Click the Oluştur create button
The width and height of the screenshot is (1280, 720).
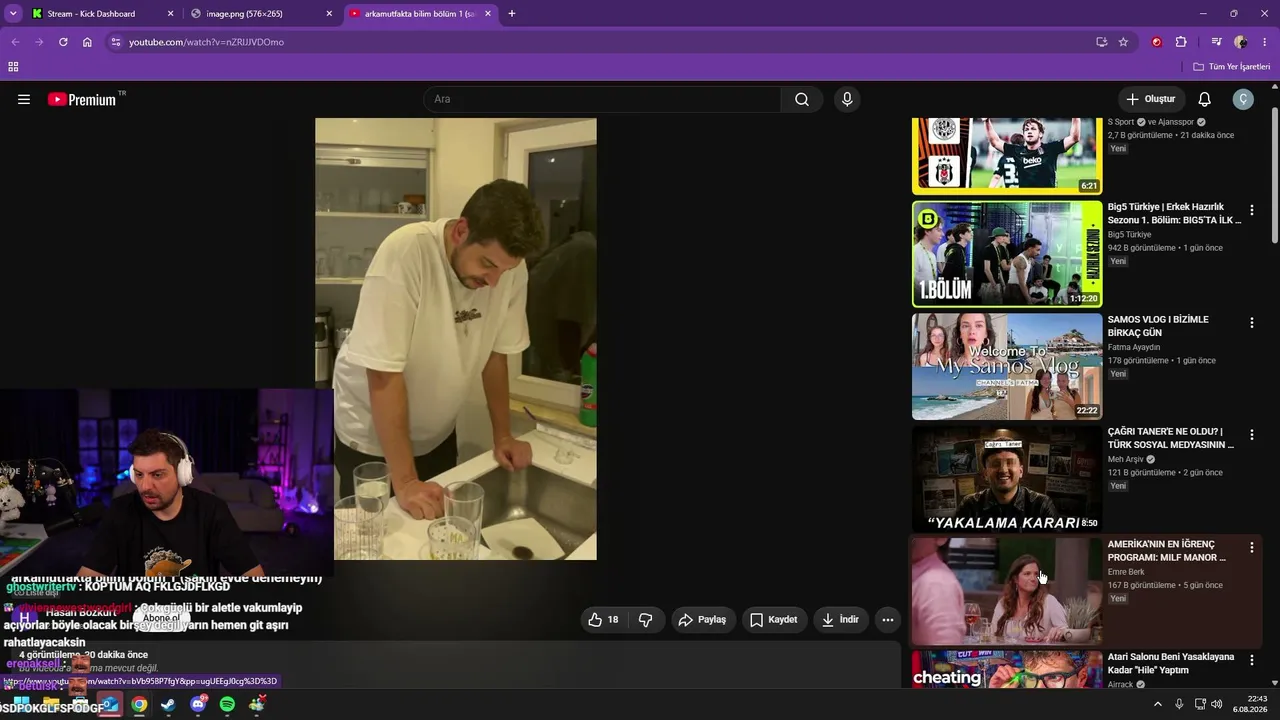pyautogui.click(x=1151, y=99)
